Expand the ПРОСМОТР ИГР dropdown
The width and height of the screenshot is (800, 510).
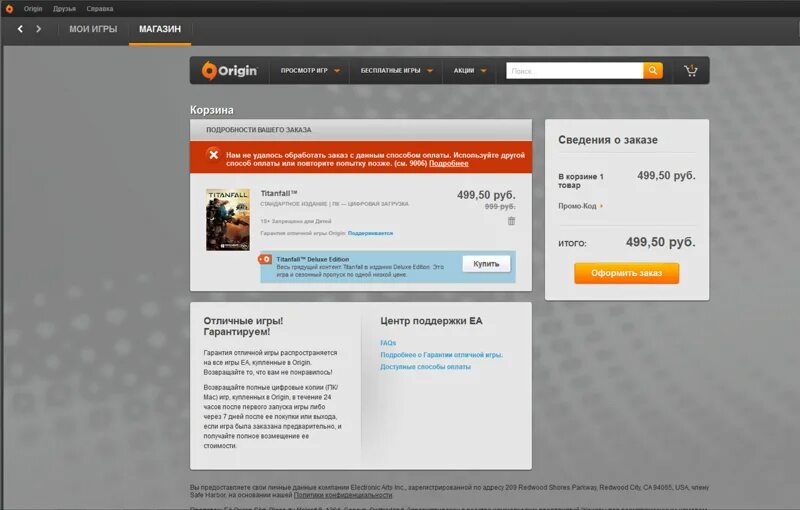click(x=310, y=70)
